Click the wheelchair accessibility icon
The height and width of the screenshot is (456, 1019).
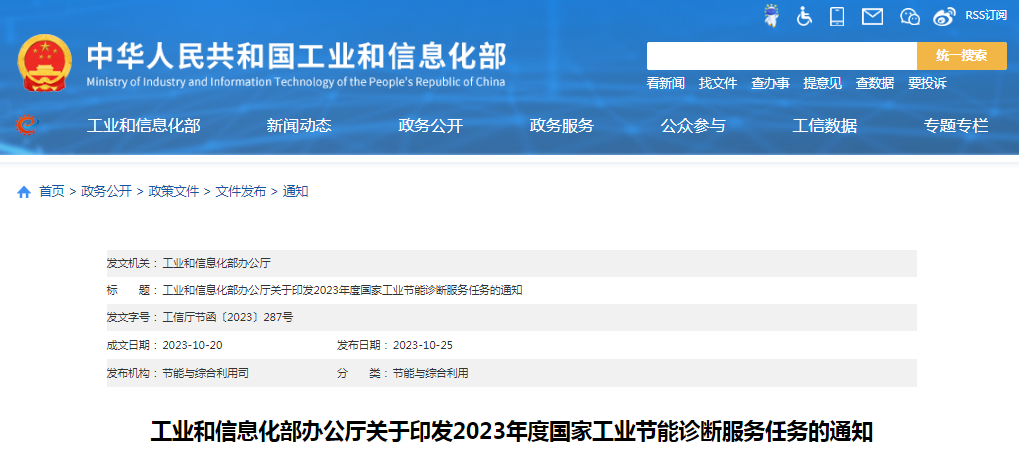click(804, 16)
